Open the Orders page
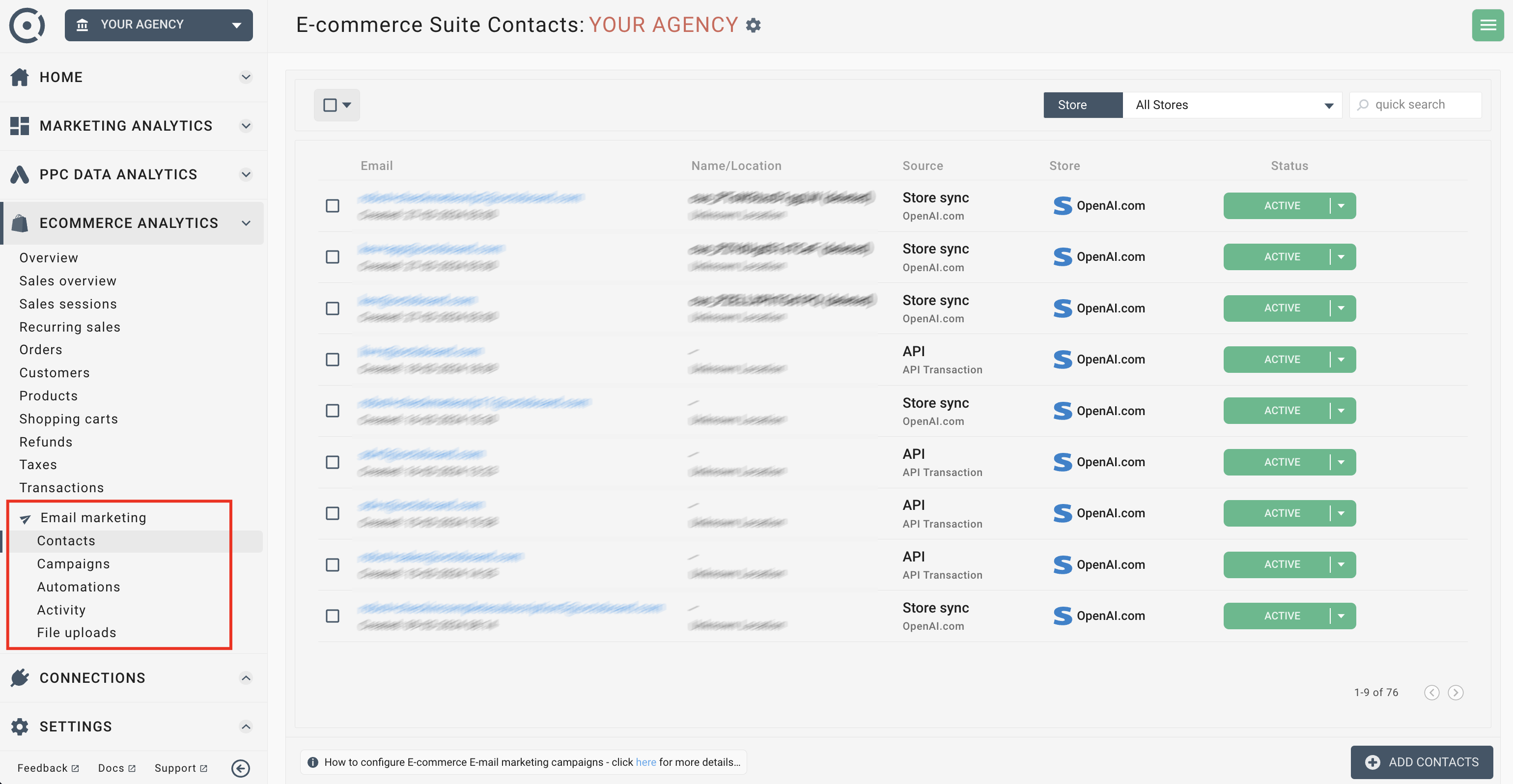1513x784 pixels. pyautogui.click(x=40, y=349)
